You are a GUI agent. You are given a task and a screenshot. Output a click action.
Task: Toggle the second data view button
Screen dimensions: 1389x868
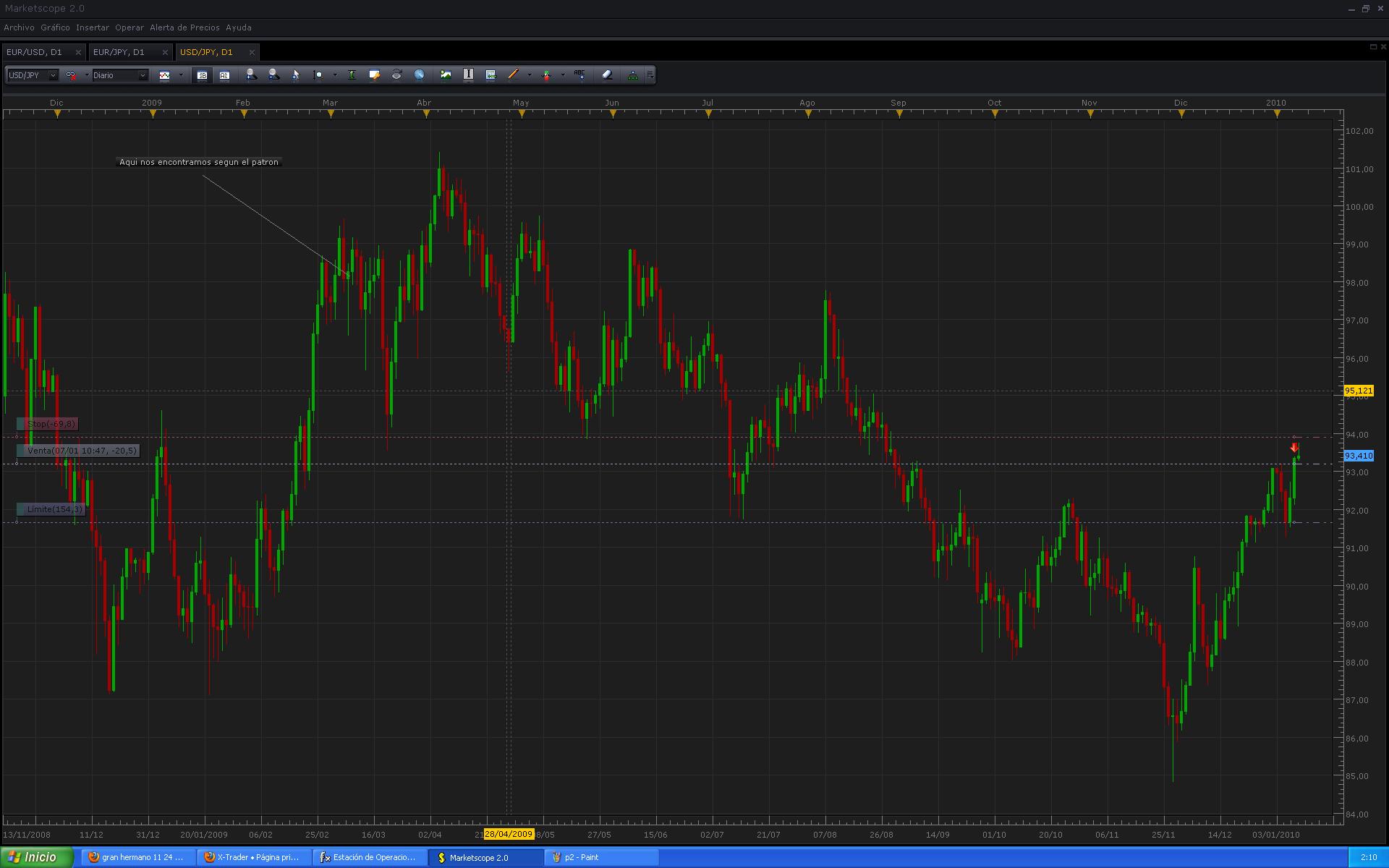click(x=224, y=75)
